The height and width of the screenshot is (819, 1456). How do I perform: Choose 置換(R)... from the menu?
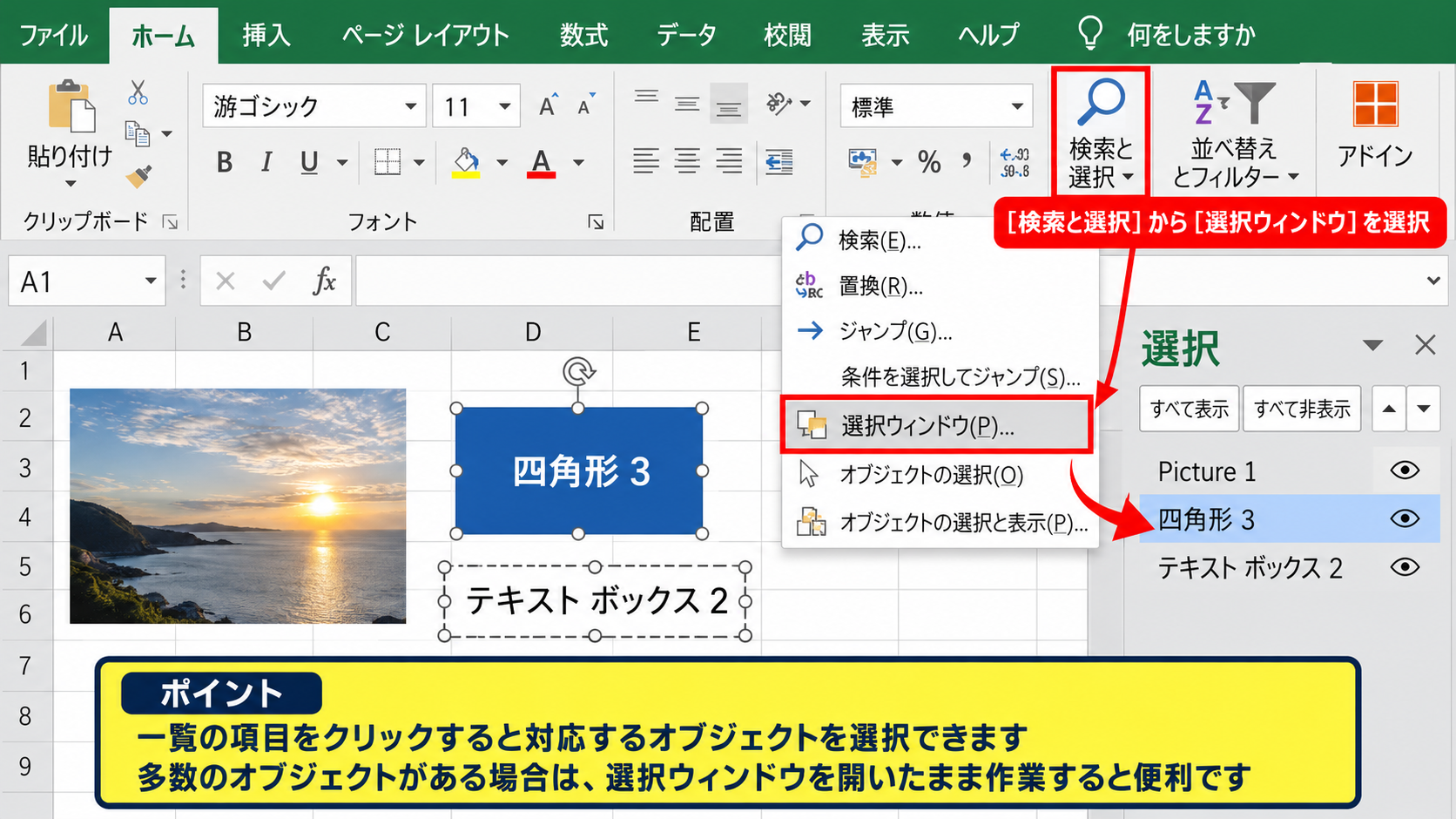(940, 286)
